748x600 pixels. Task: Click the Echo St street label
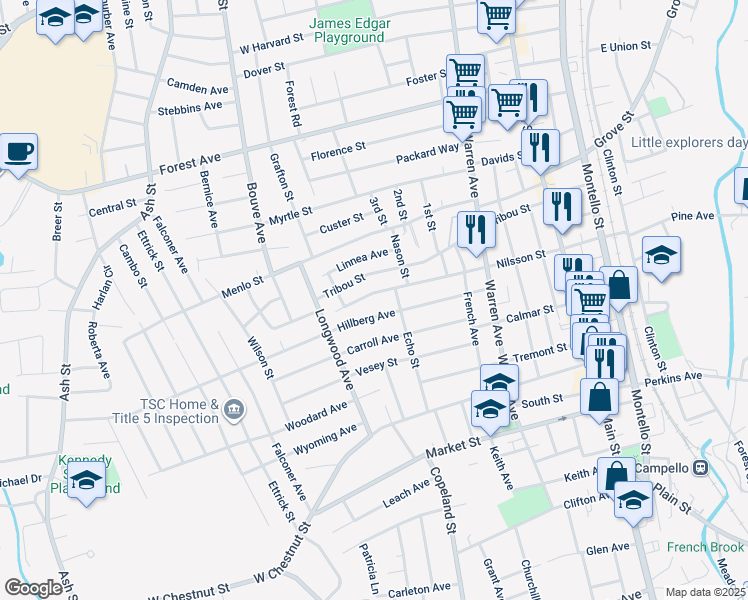pos(410,350)
